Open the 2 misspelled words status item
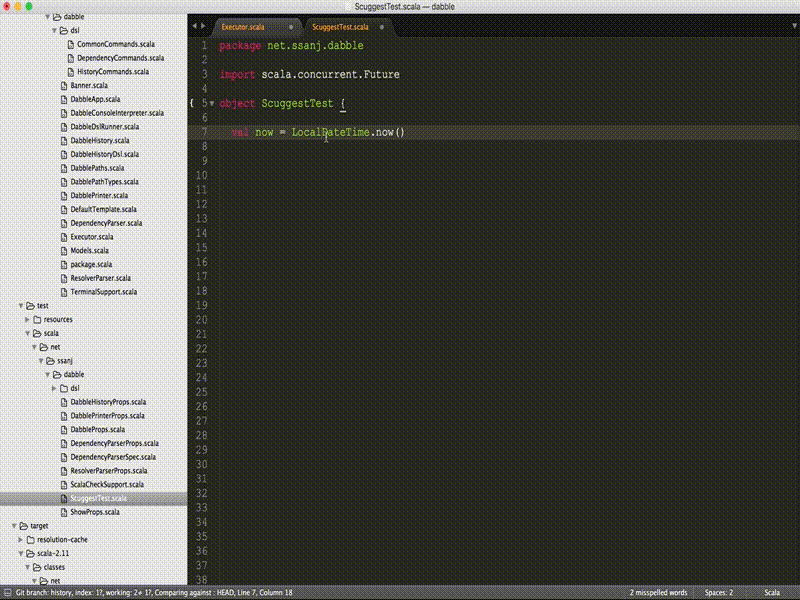800x600 pixels. (x=658, y=593)
